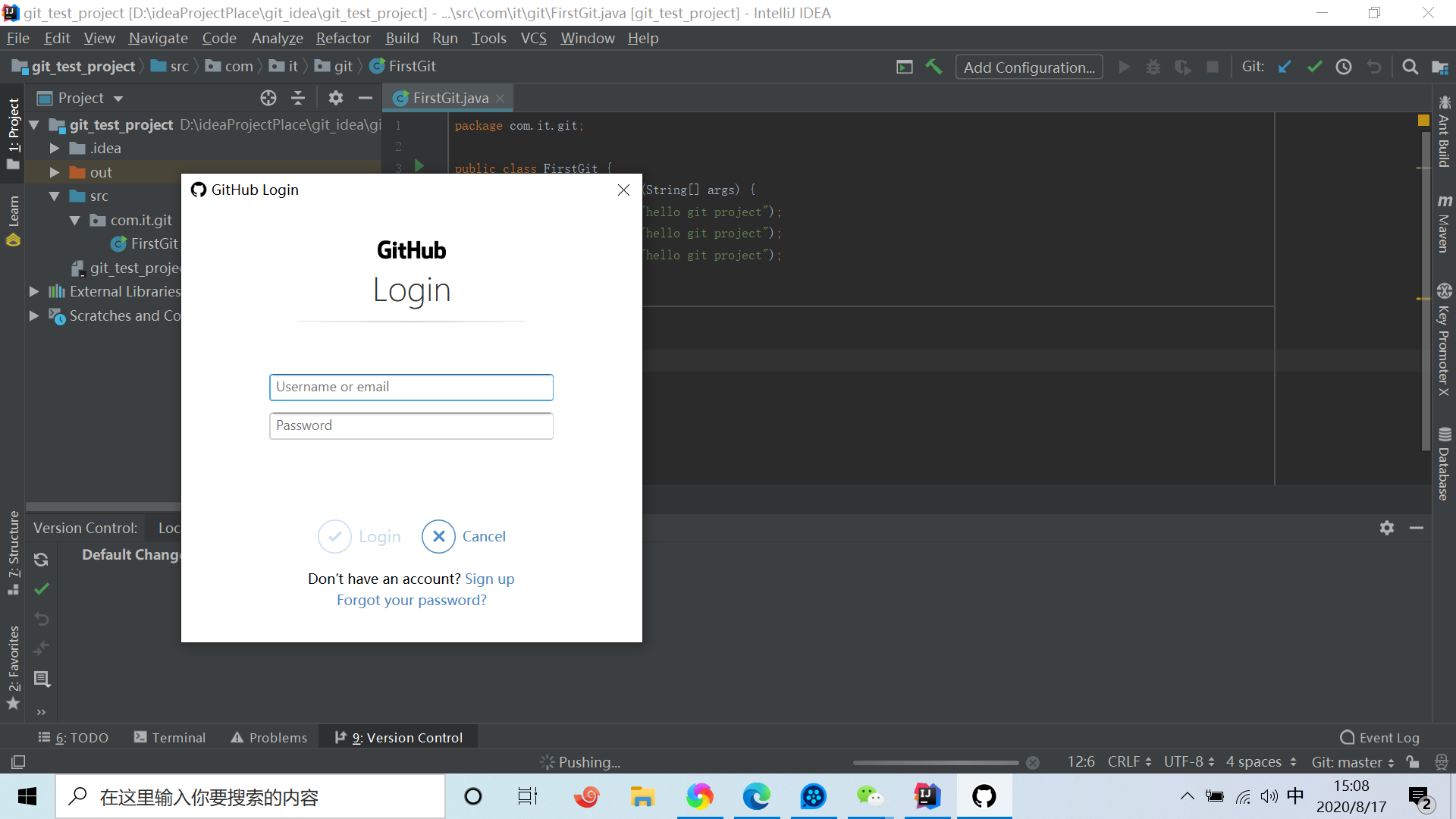The image size is (1456, 819).
Task: Toggle the Structure tool window
Action: tap(13, 553)
